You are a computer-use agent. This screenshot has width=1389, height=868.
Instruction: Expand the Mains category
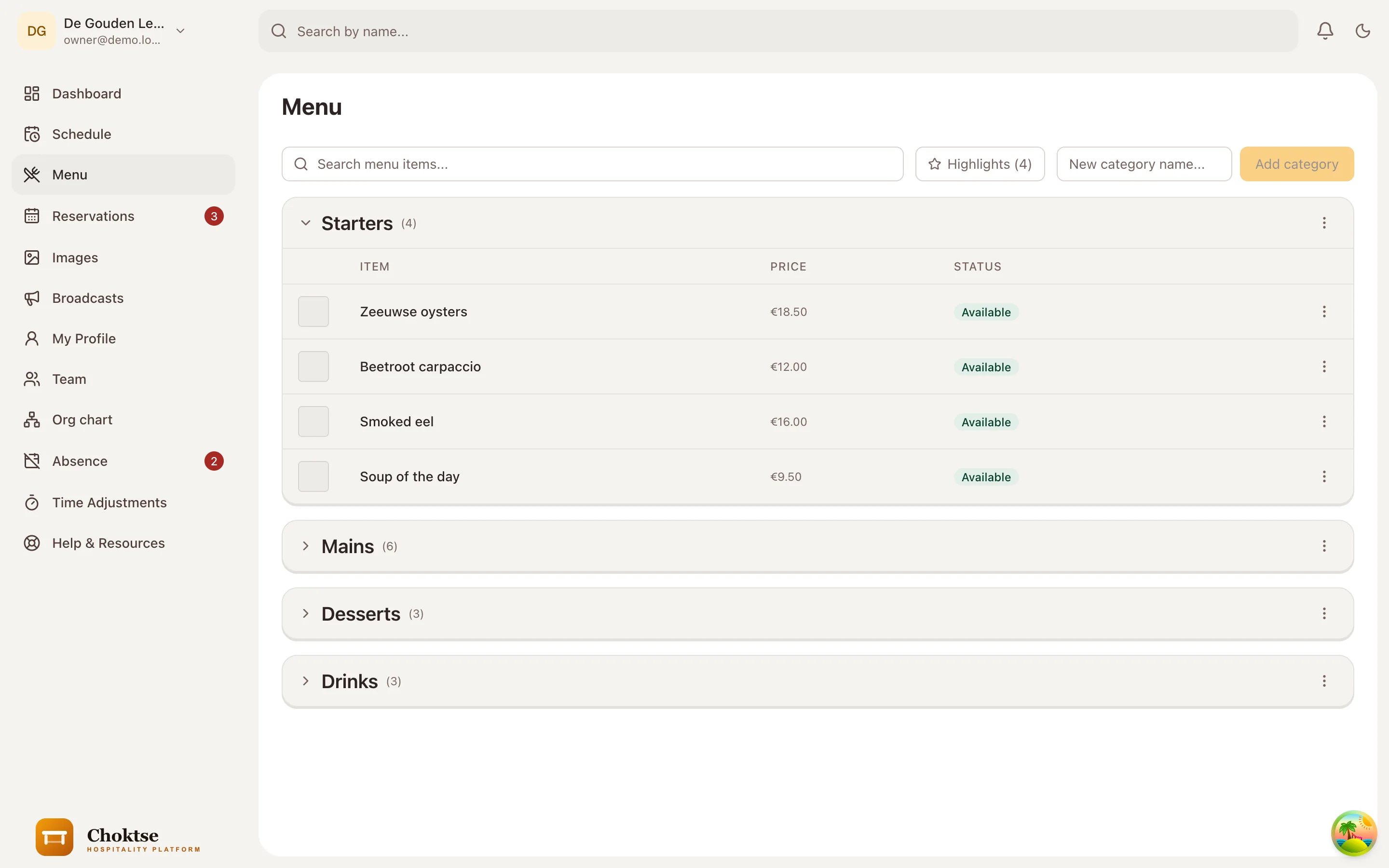pos(306,546)
